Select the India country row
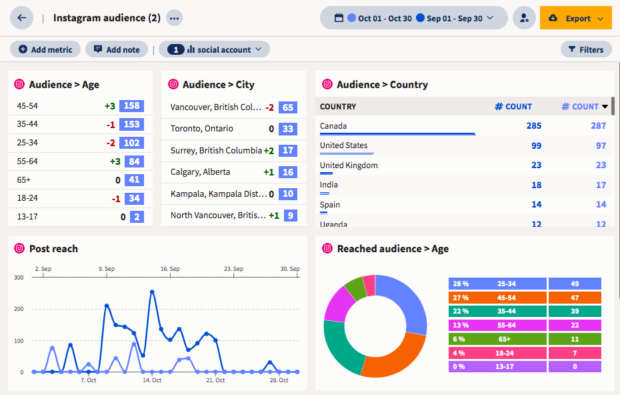 click(x=463, y=185)
